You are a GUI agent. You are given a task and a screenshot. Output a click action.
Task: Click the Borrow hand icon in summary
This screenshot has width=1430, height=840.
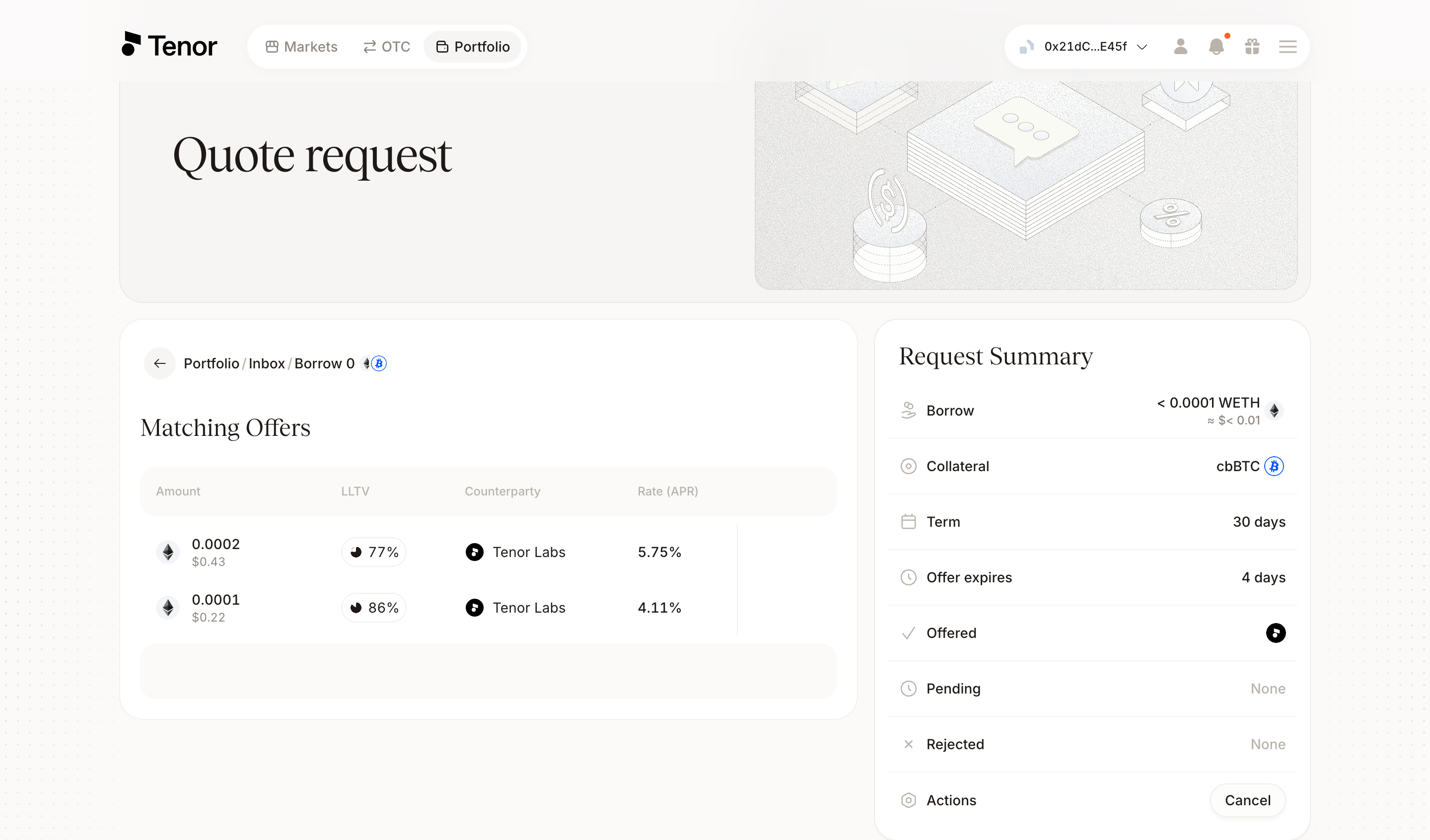908,411
